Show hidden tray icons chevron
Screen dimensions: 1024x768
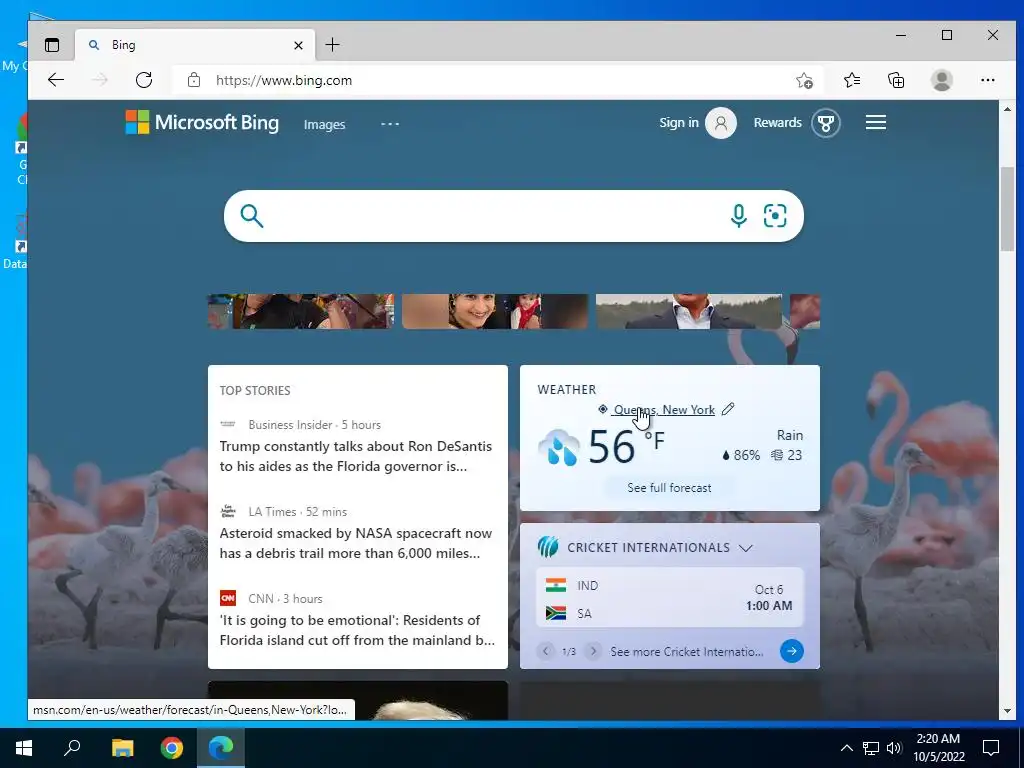click(x=846, y=748)
